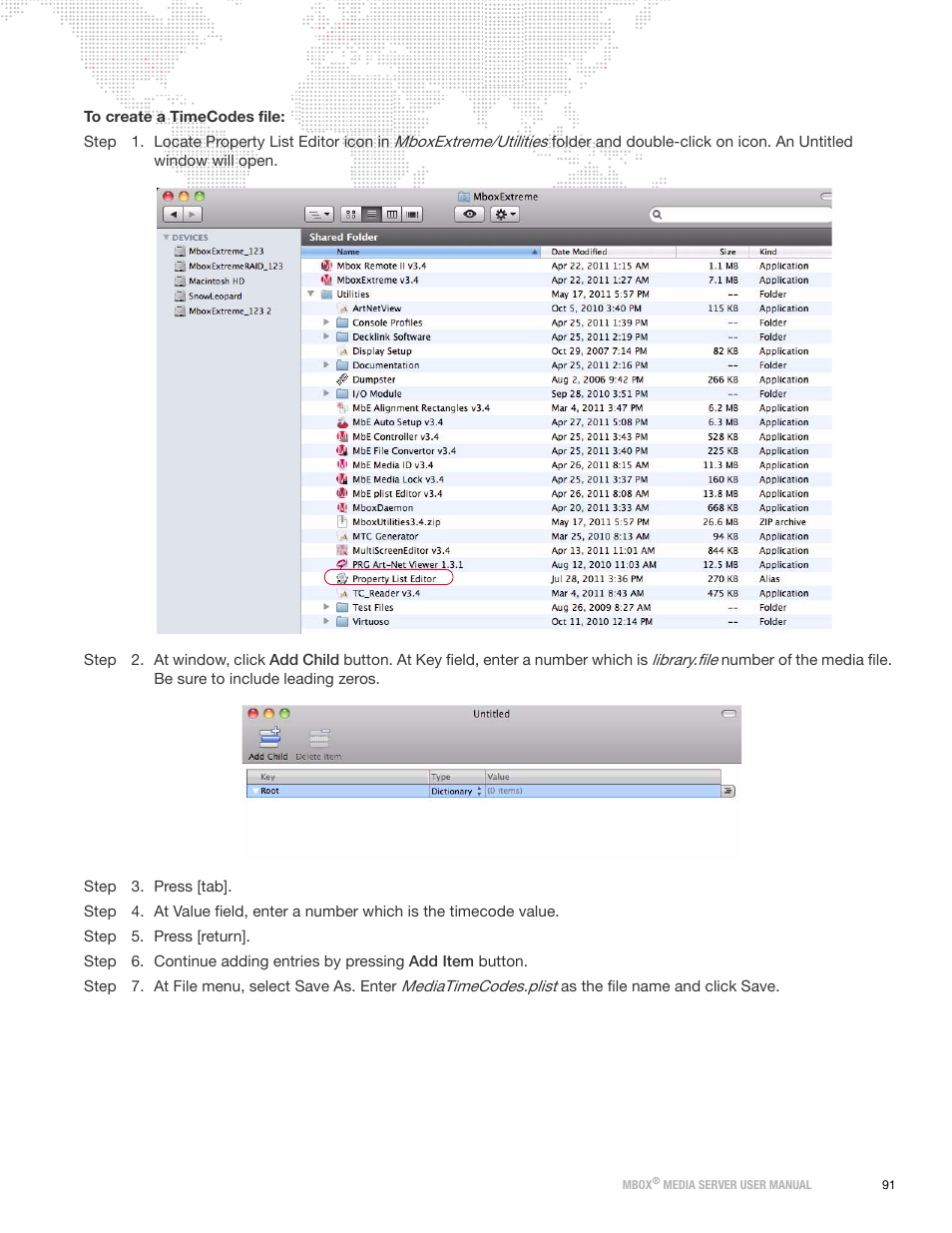The height and width of the screenshot is (1233, 952).
Task: Select the Property List Editor alias
Action: 388,579
